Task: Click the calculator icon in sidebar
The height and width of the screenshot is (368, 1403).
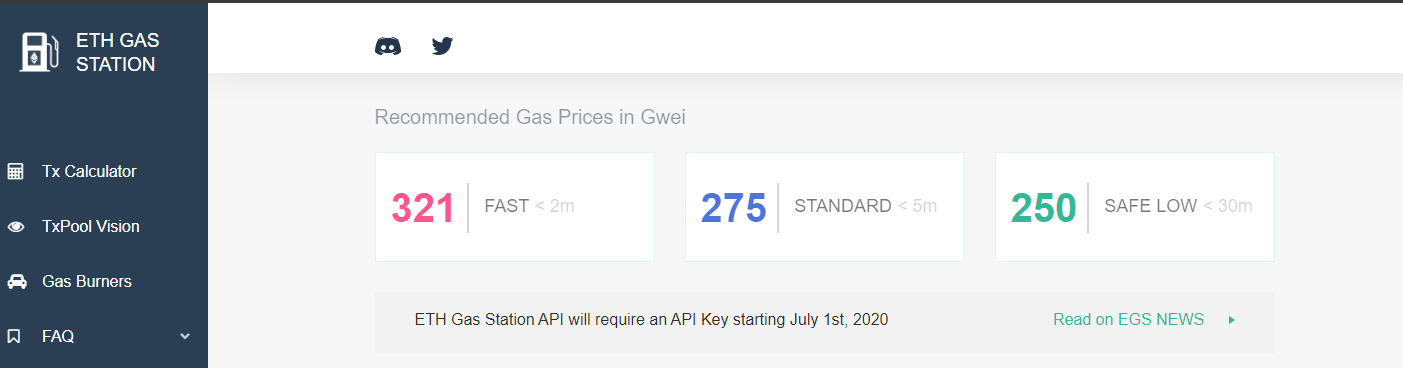Action: click(x=15, y=171)
